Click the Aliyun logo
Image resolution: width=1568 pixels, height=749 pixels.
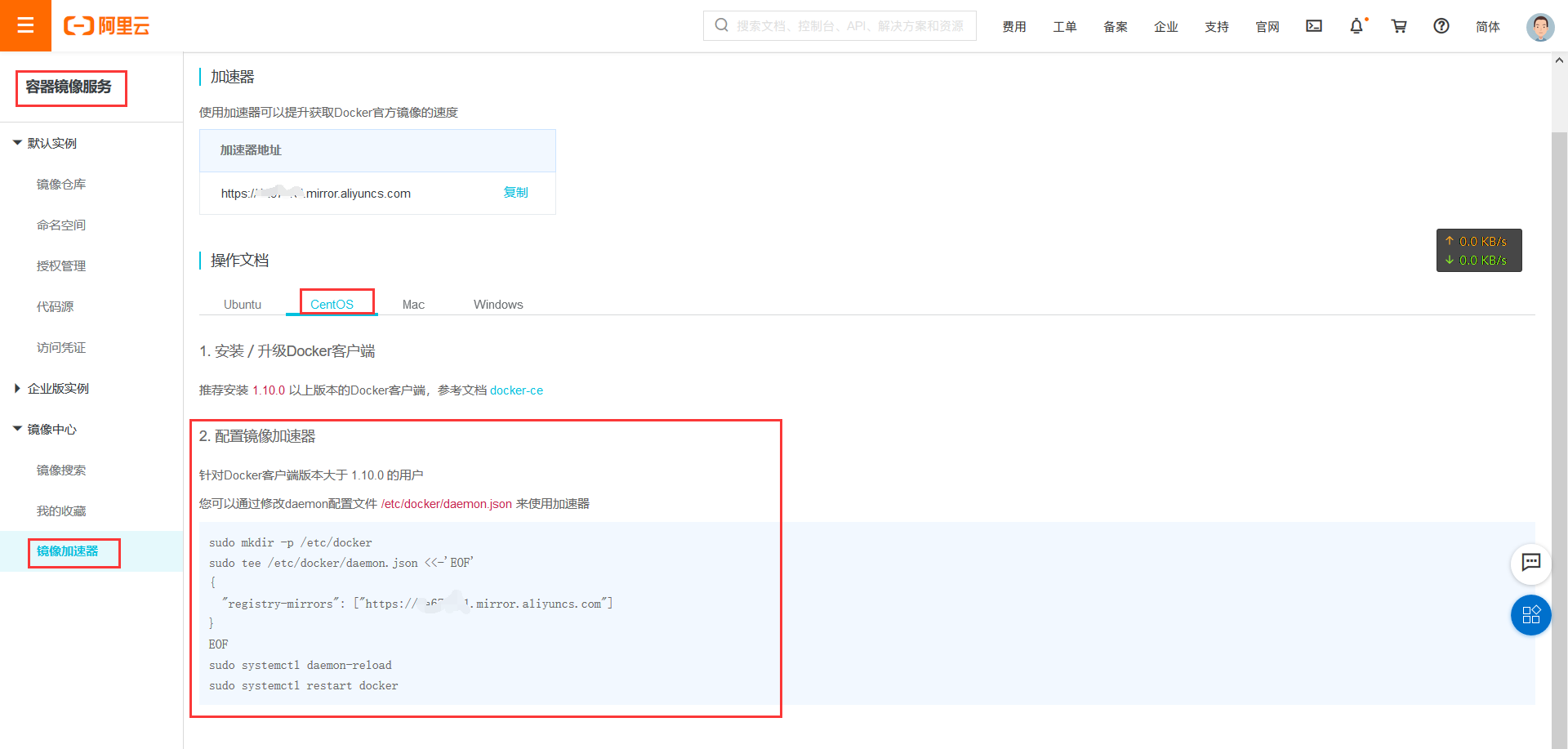tap(107, 26)
